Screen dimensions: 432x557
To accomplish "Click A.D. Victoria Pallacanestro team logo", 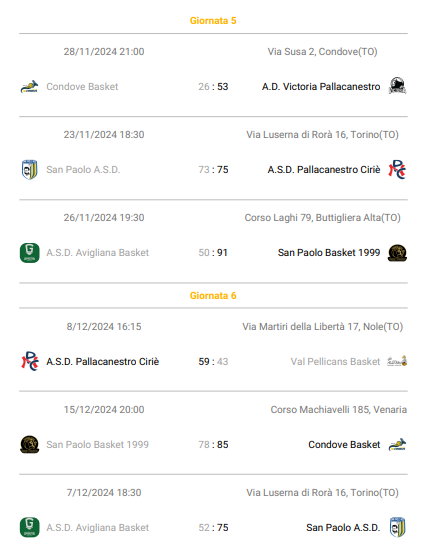I will (397, 86).
